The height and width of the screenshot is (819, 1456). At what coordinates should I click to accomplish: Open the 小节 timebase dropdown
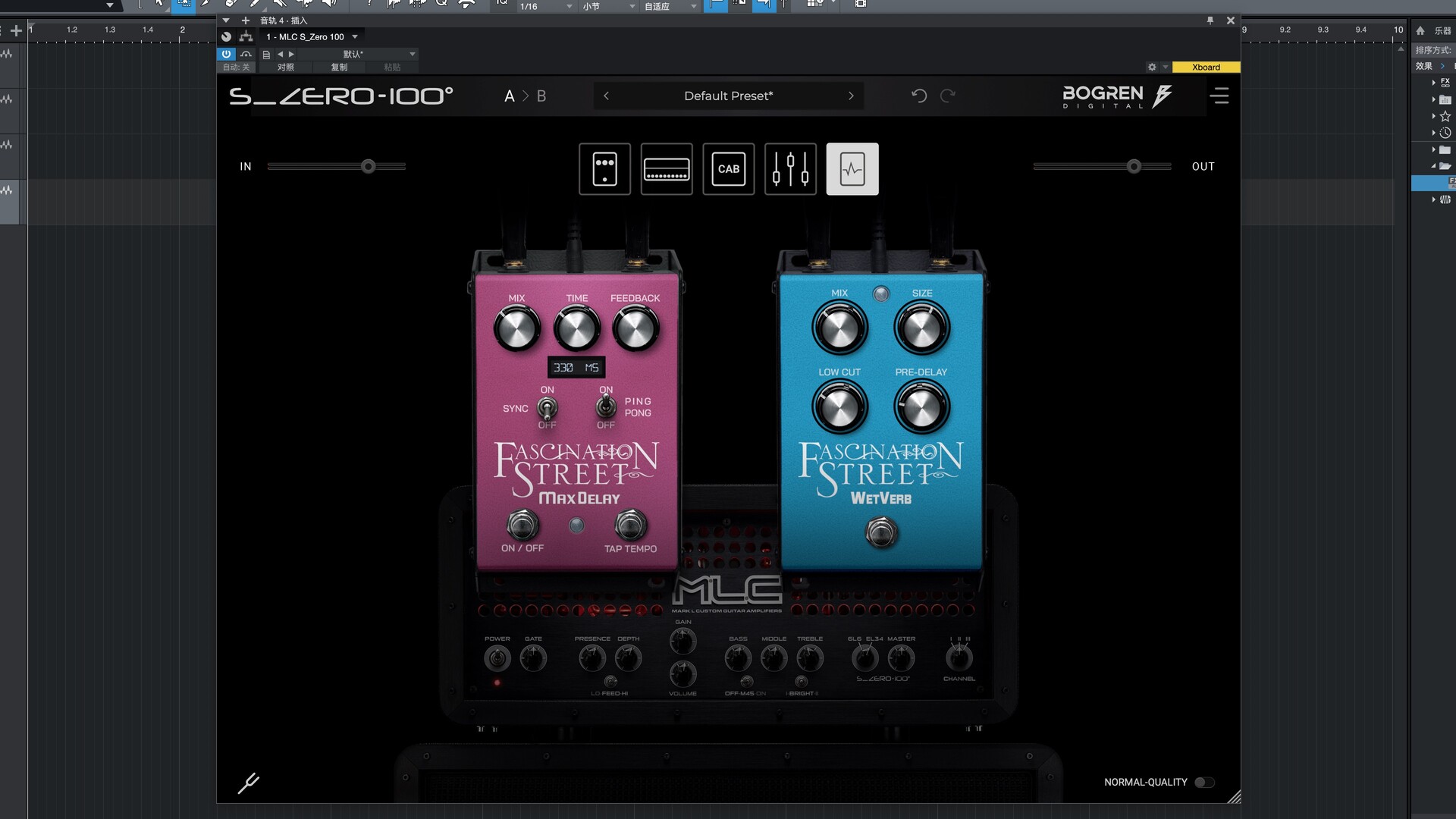(608, 6)
